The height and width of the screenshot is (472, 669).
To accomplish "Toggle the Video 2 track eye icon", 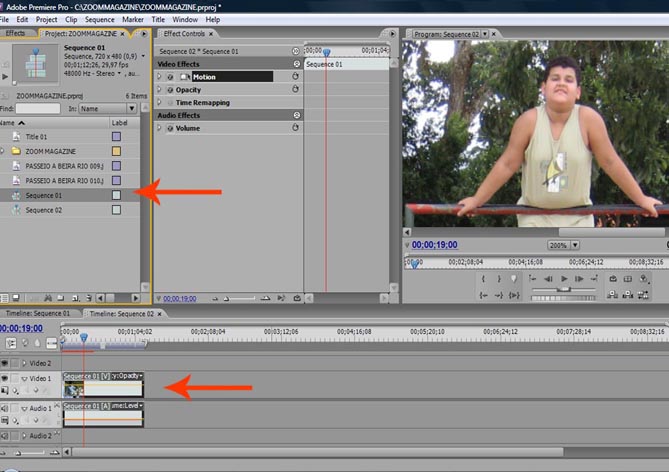I will [x=6, y=363].
